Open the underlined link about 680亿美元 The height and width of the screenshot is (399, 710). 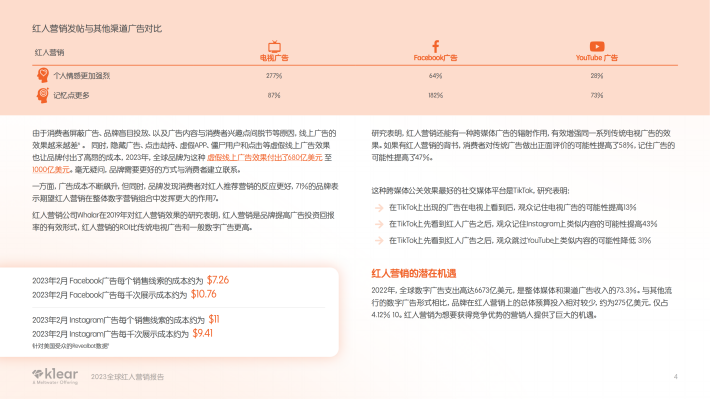[x=265, y=158]
